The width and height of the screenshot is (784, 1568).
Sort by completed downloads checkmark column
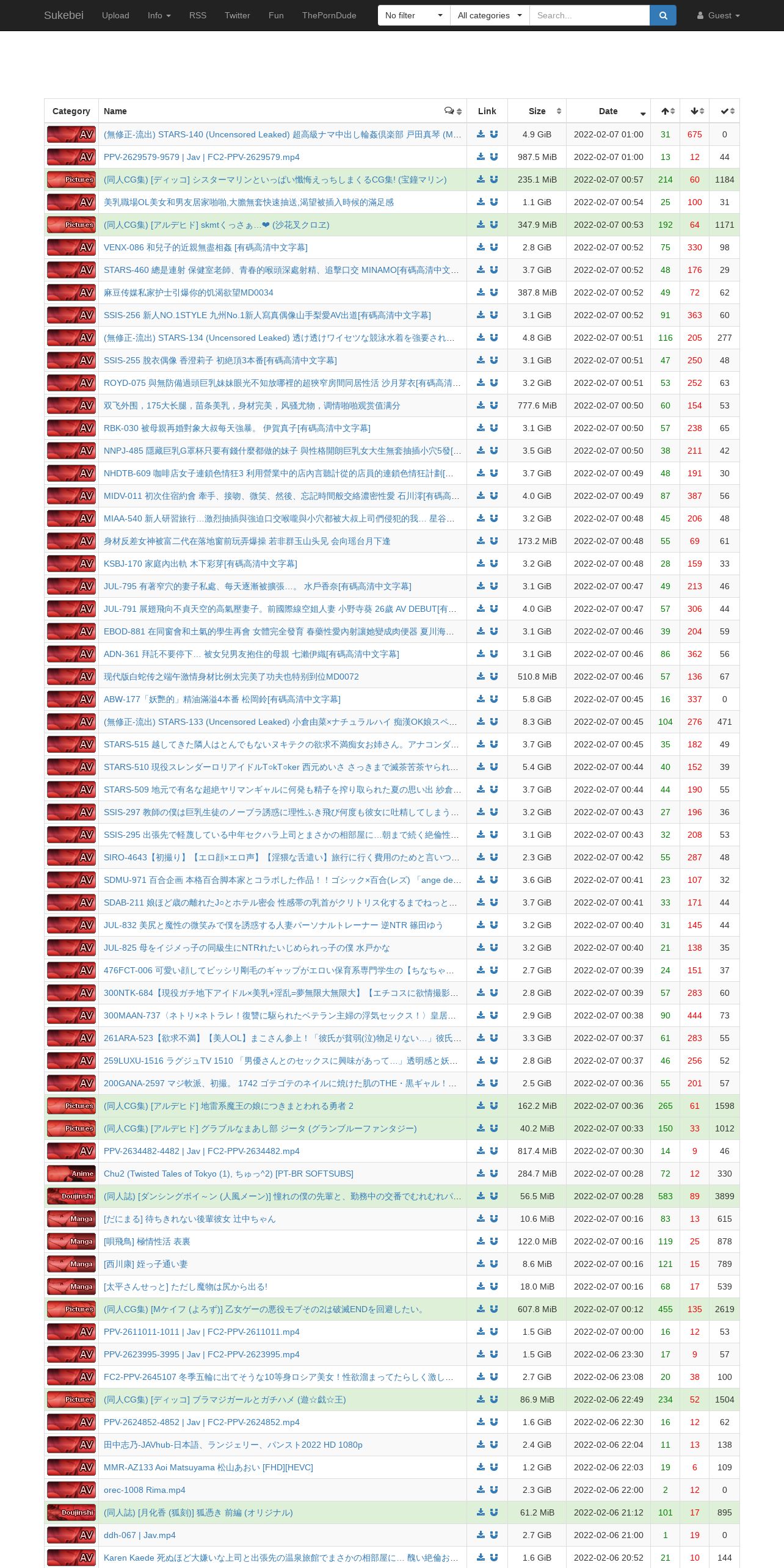(725, 111)
